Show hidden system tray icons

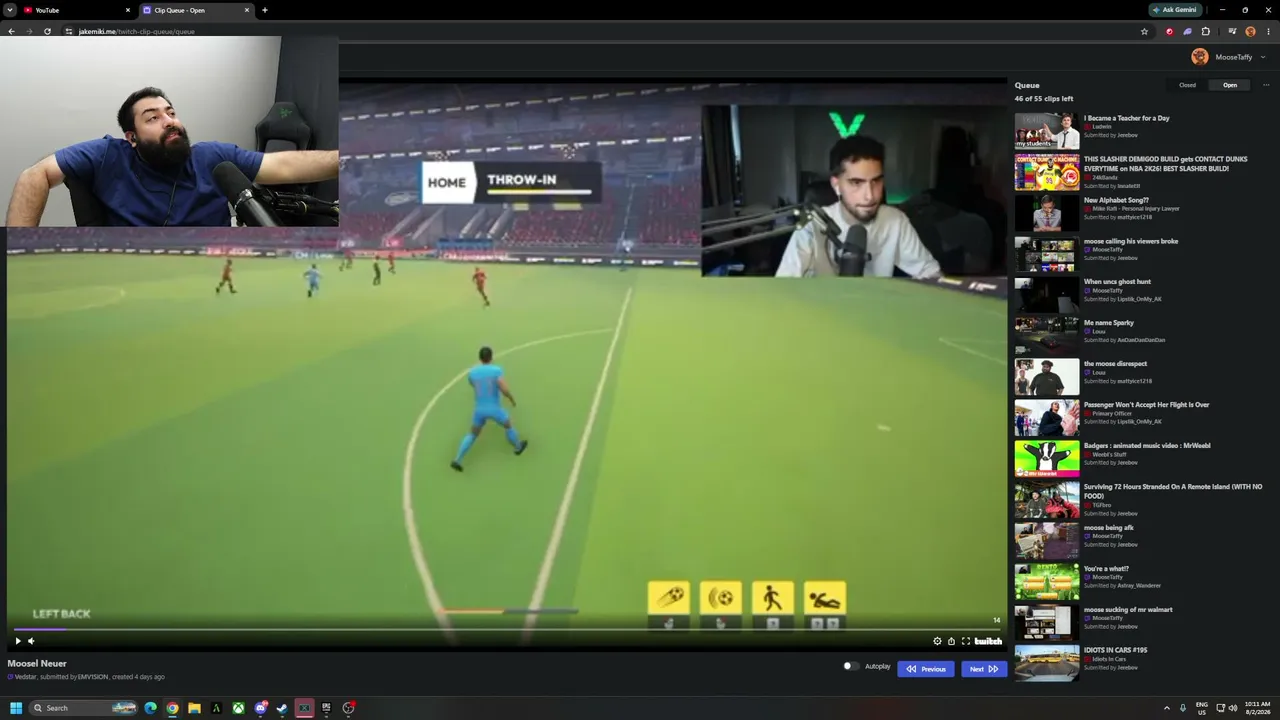click(1166, 708)
